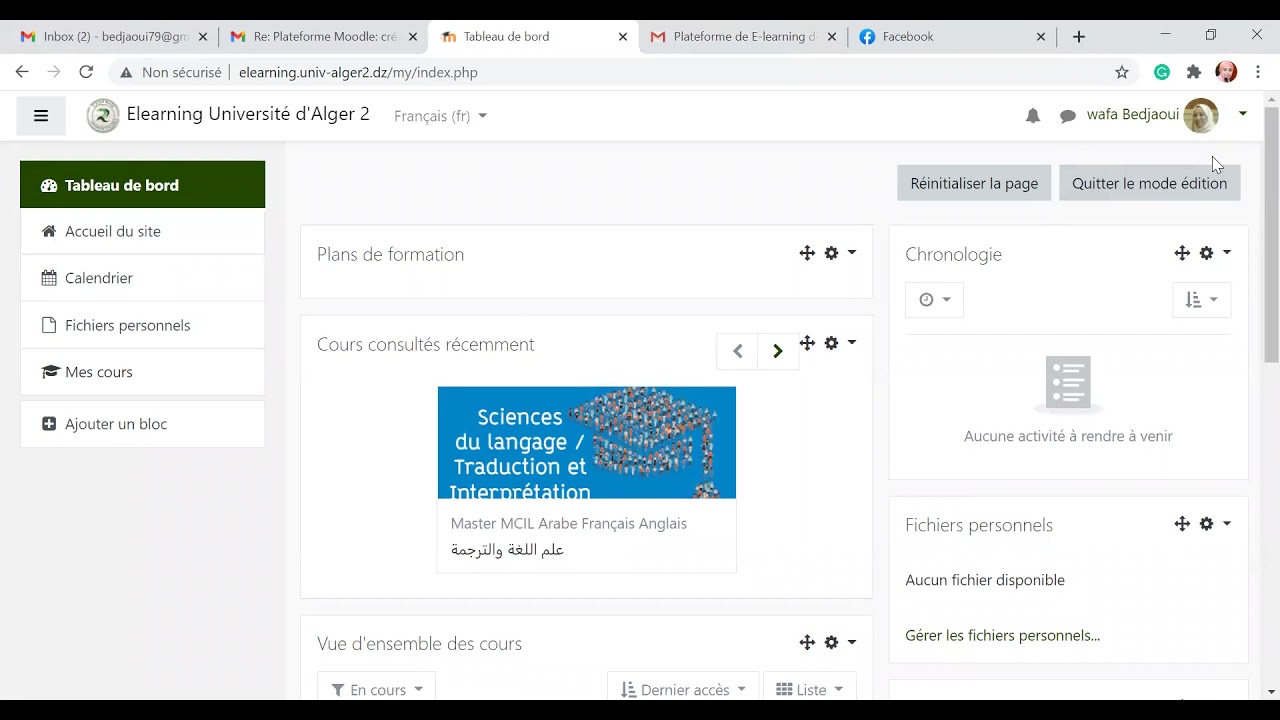The height and width of the screenshot is (720, 1280).
Task: Open the Chrome profile avatar
Action: [1226, 72]
